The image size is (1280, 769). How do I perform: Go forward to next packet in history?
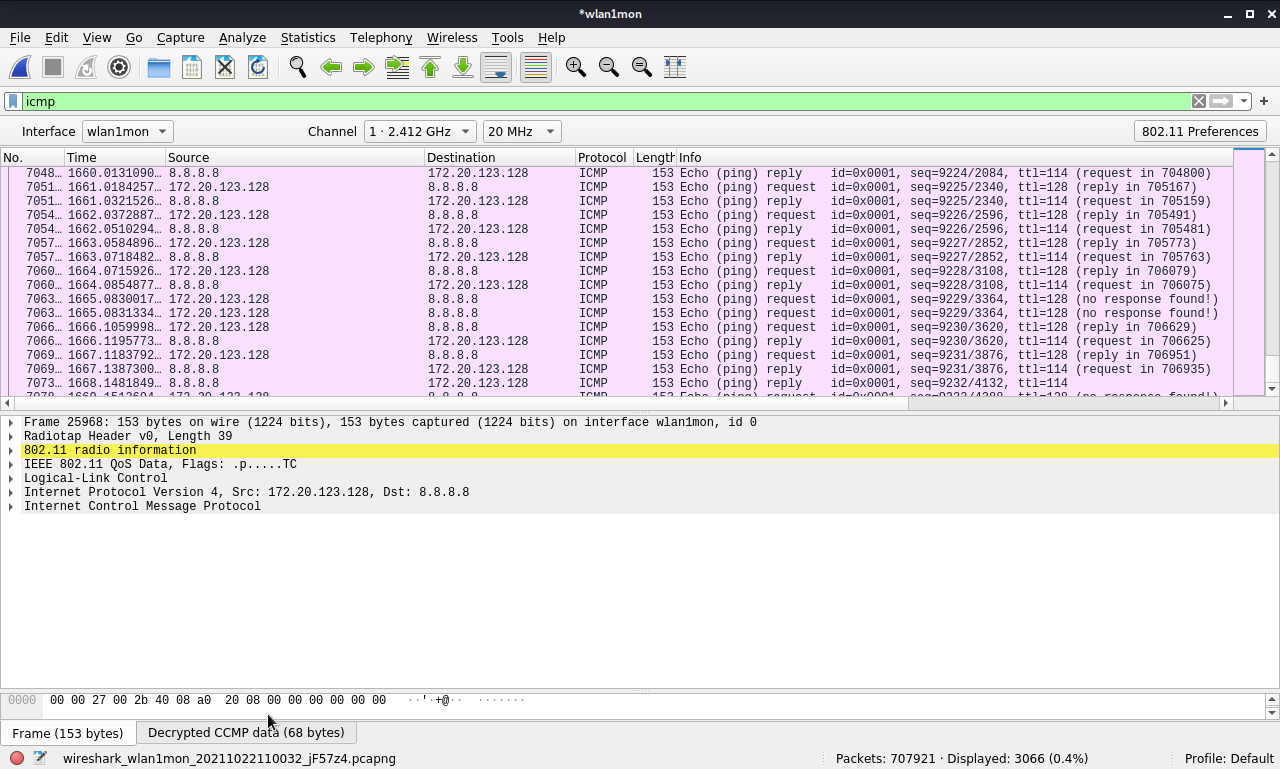click(364, 67)
